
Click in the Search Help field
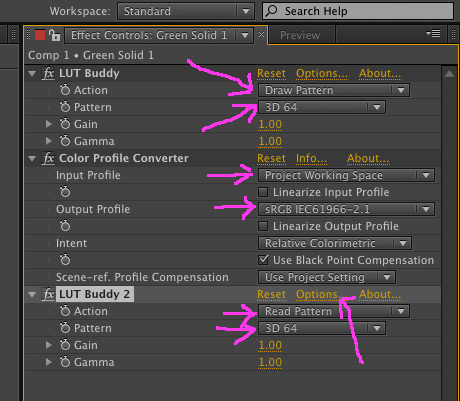pos(358,11)
